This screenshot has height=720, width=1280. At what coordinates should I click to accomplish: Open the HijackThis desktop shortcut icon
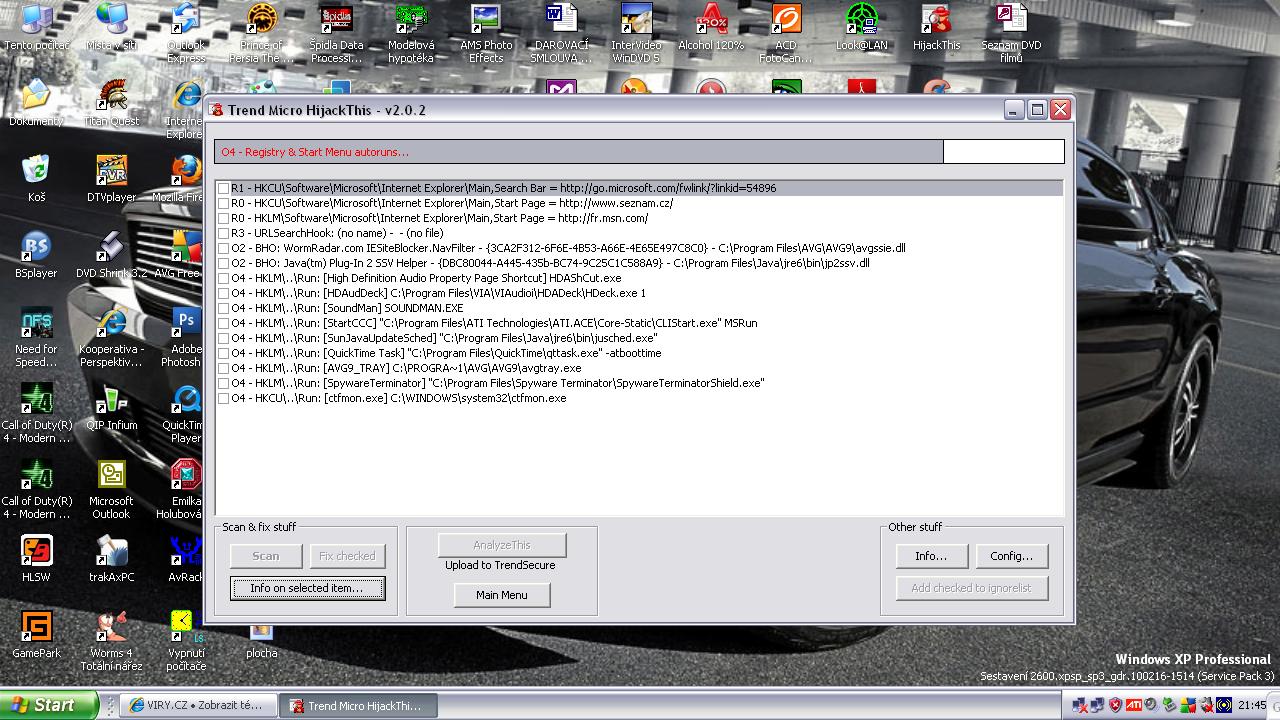click(936, 21)
